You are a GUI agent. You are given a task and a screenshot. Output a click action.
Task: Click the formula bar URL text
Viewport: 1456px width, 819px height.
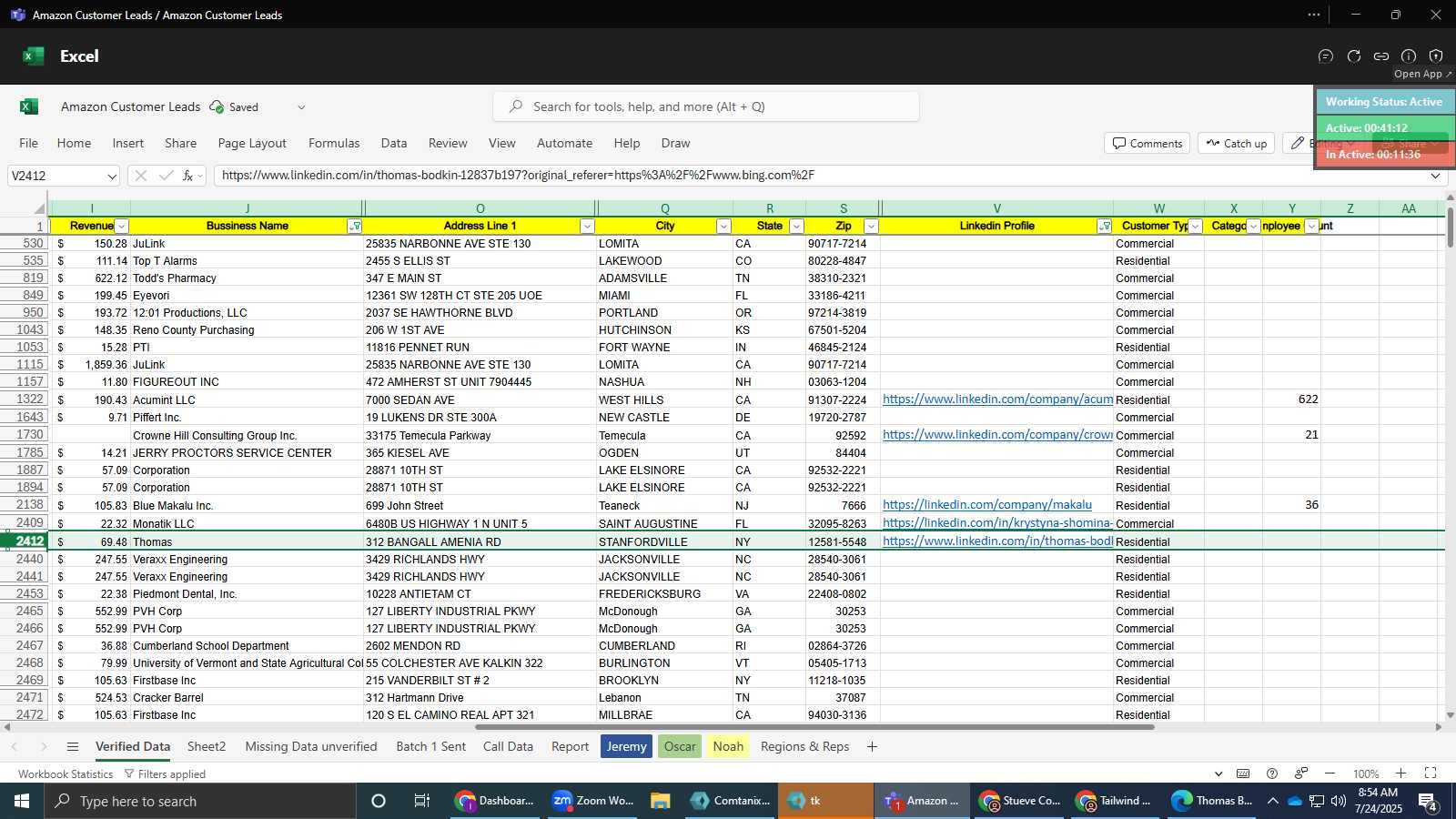click(518, 176)
